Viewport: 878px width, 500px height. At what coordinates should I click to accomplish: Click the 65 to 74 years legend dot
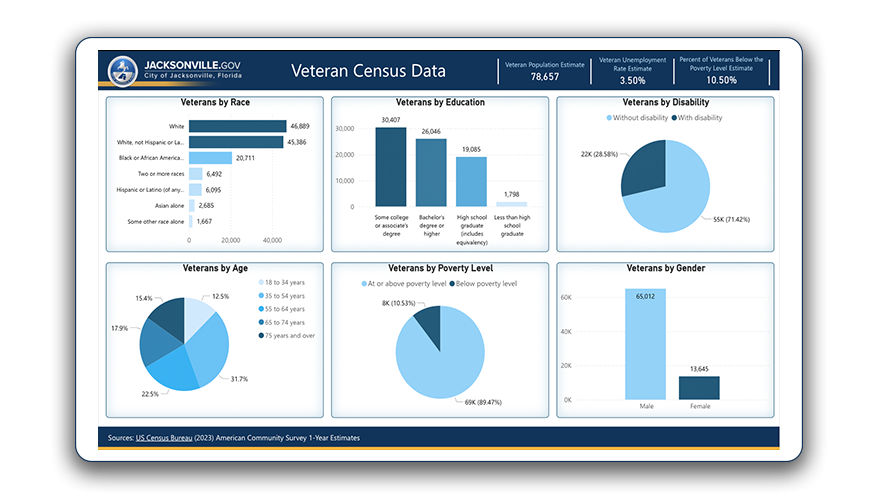point(261,323)
